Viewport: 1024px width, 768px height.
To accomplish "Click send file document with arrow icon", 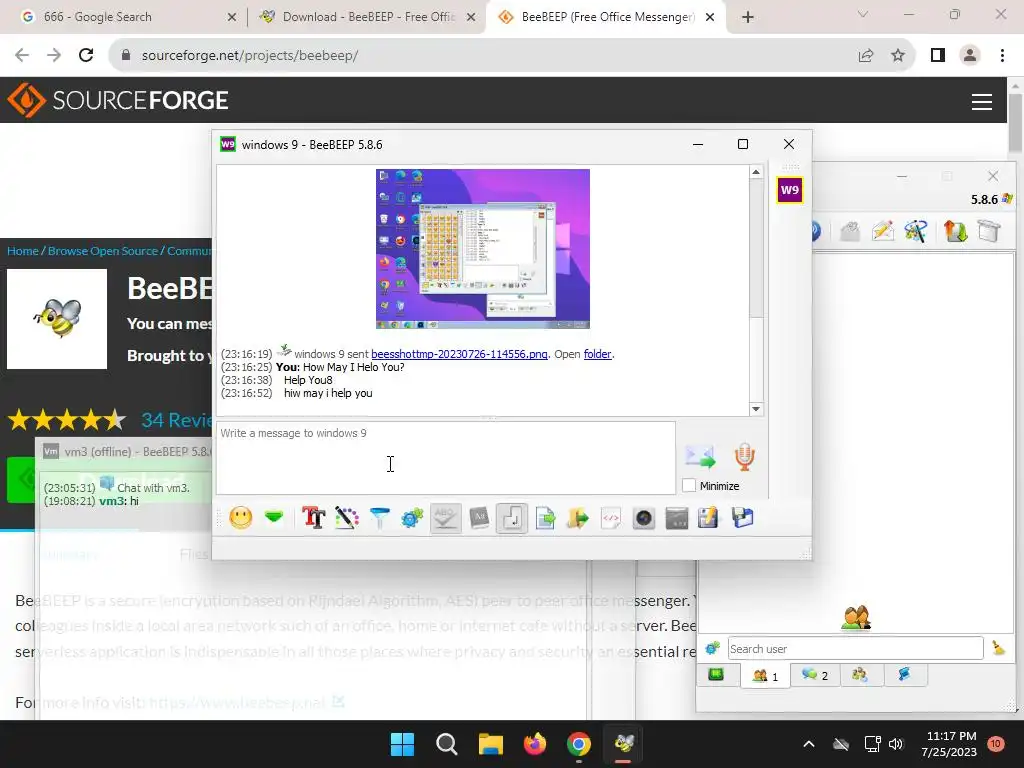I will [x=545, y=518].
